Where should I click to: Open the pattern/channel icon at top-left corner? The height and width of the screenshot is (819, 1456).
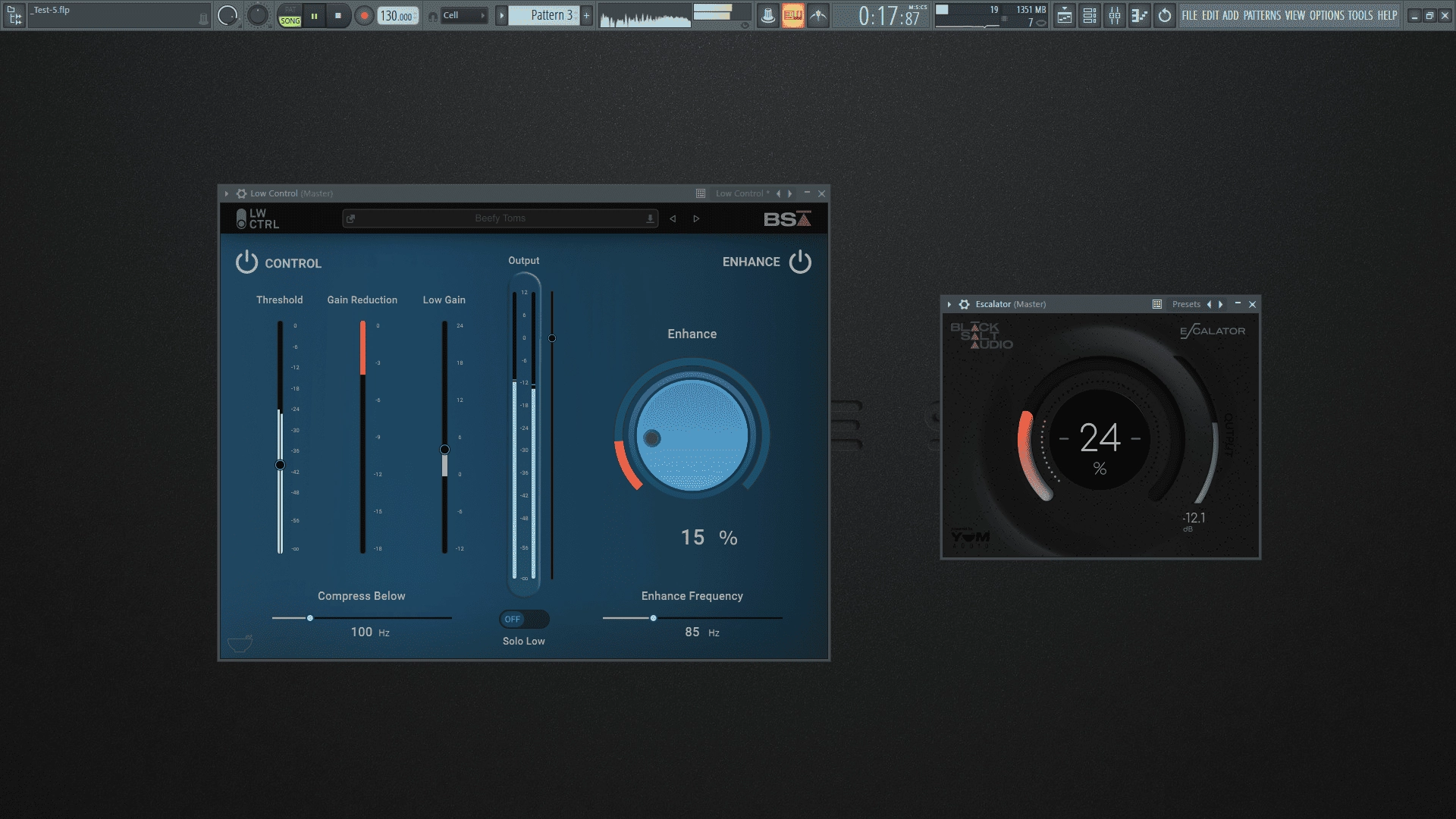coord(14,15)
